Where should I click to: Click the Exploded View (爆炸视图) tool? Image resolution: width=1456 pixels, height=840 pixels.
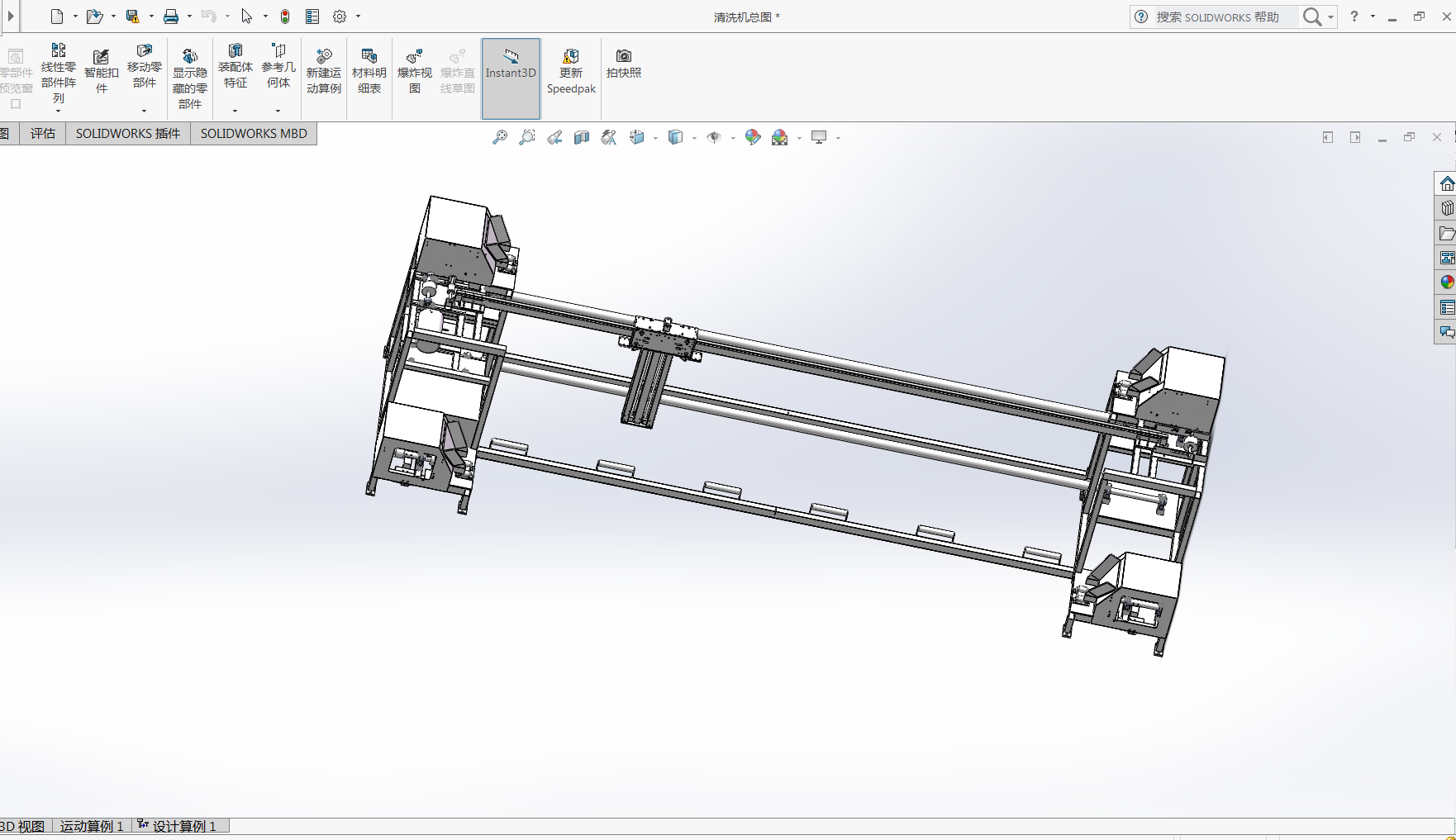point(414,71)
